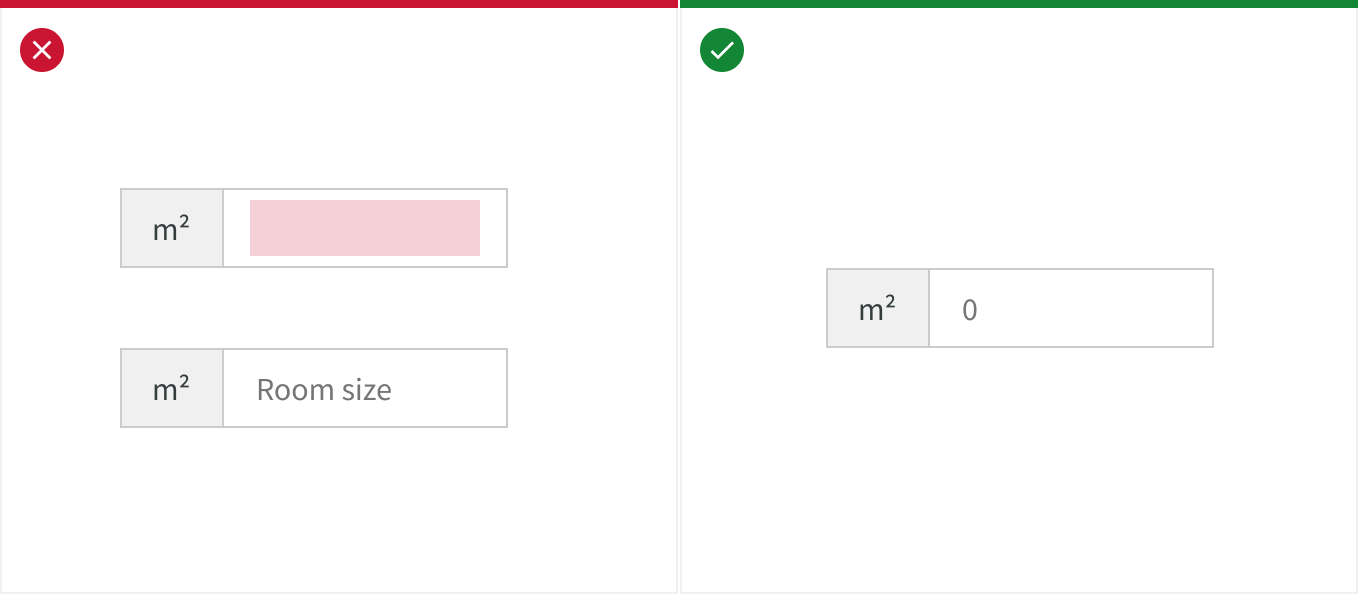Click the green bar atop the right panel
Viewport: 1358px width, 594px height.
point(1018,4)
